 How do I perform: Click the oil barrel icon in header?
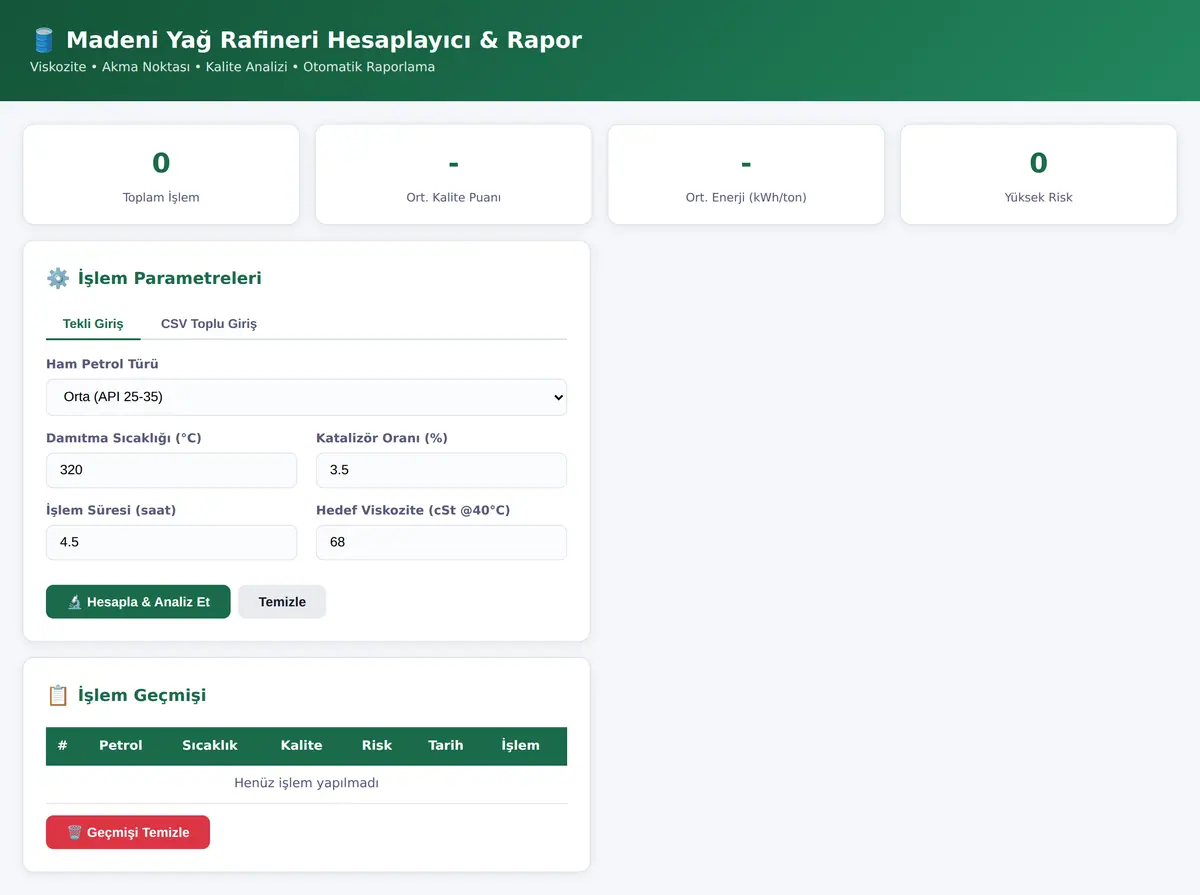point(43,40)
